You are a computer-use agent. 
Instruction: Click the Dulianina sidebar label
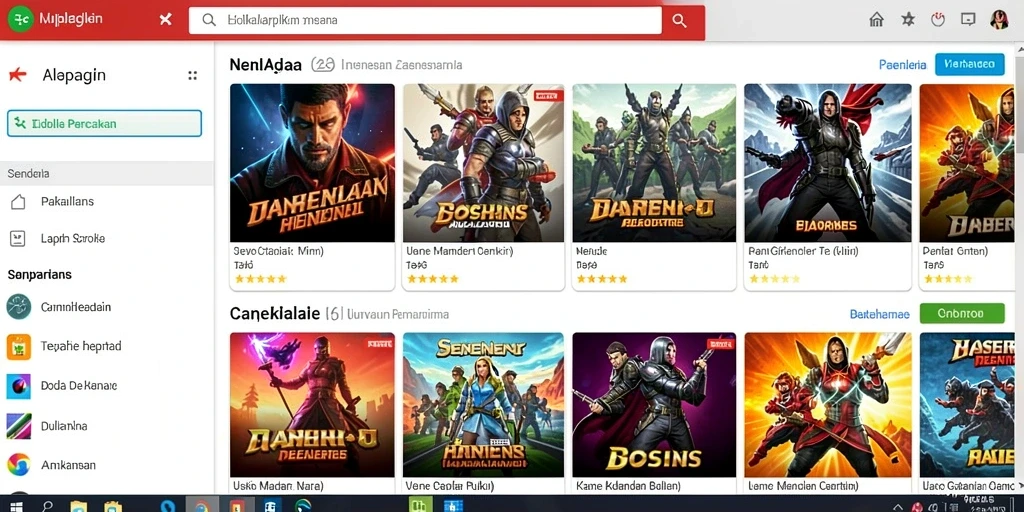(64, 426)
